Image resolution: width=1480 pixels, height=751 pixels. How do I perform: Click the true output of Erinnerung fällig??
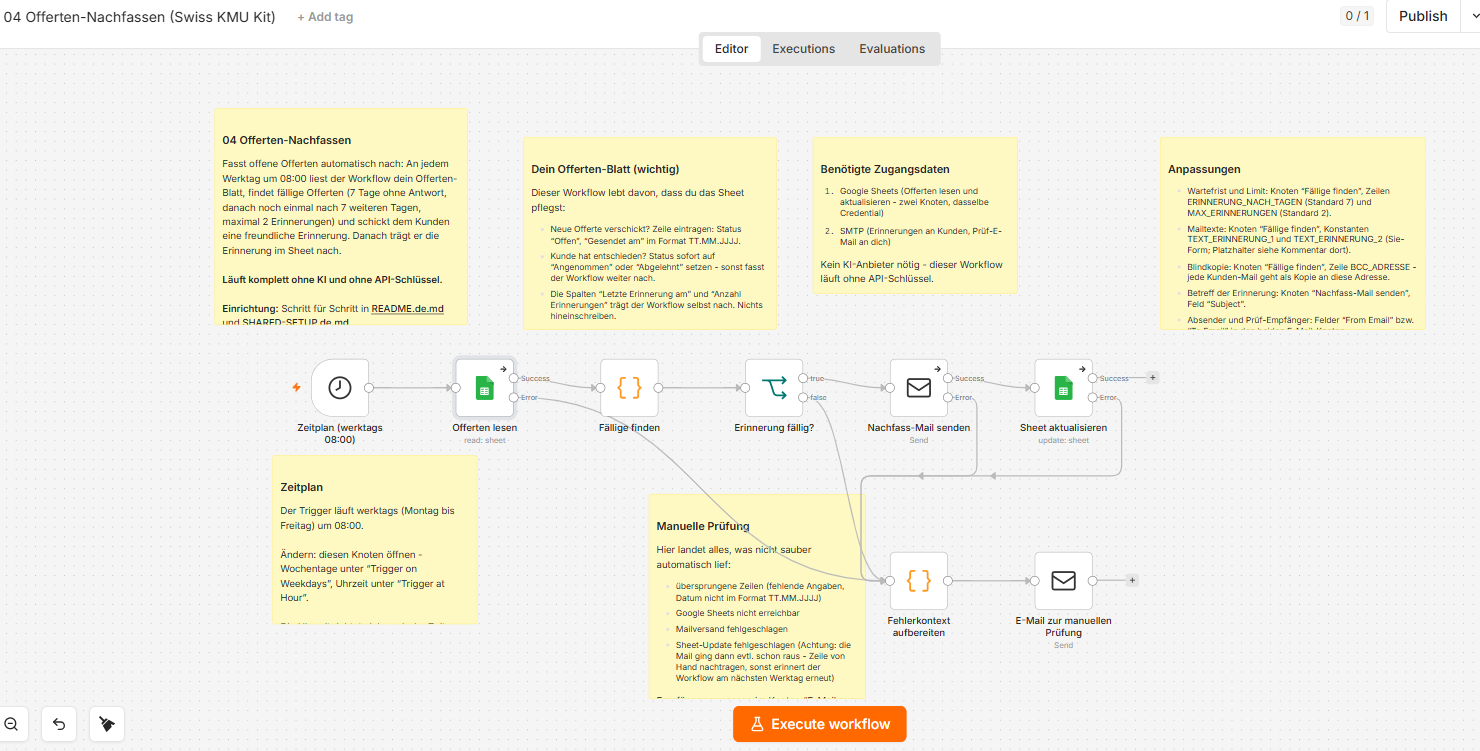[803, 378]
